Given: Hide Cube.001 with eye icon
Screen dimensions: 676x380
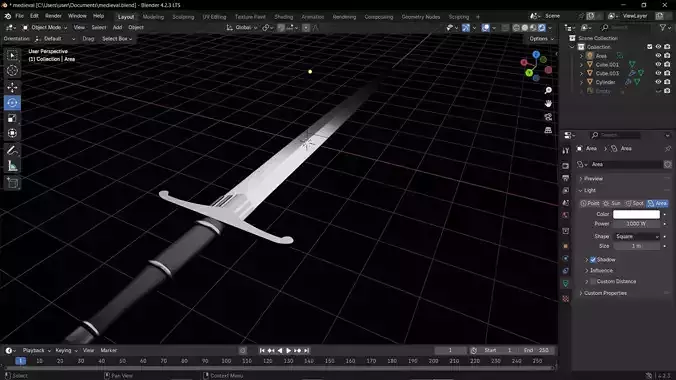Looking at the screenshot, I should pyautogui.click(x=658, y=64).
